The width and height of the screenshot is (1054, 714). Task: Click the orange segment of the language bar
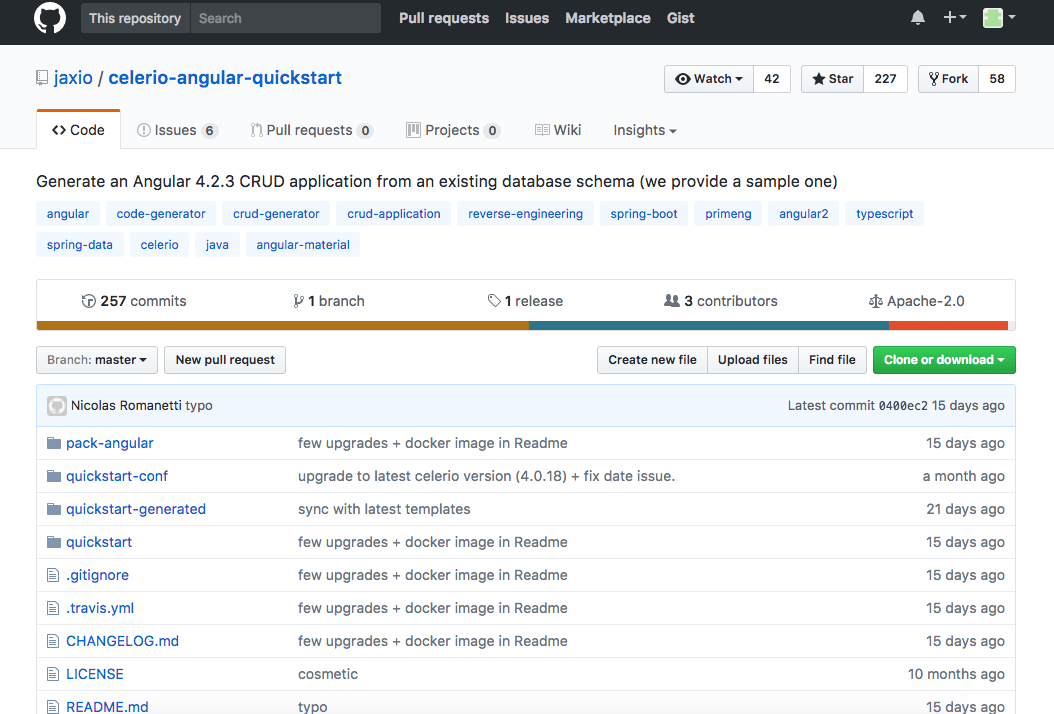283,325
